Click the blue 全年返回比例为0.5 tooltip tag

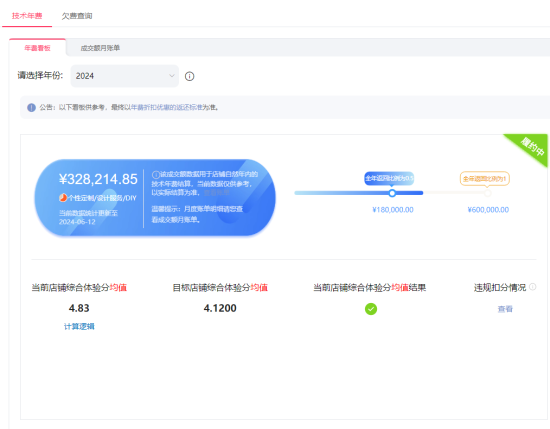(389, 179)
